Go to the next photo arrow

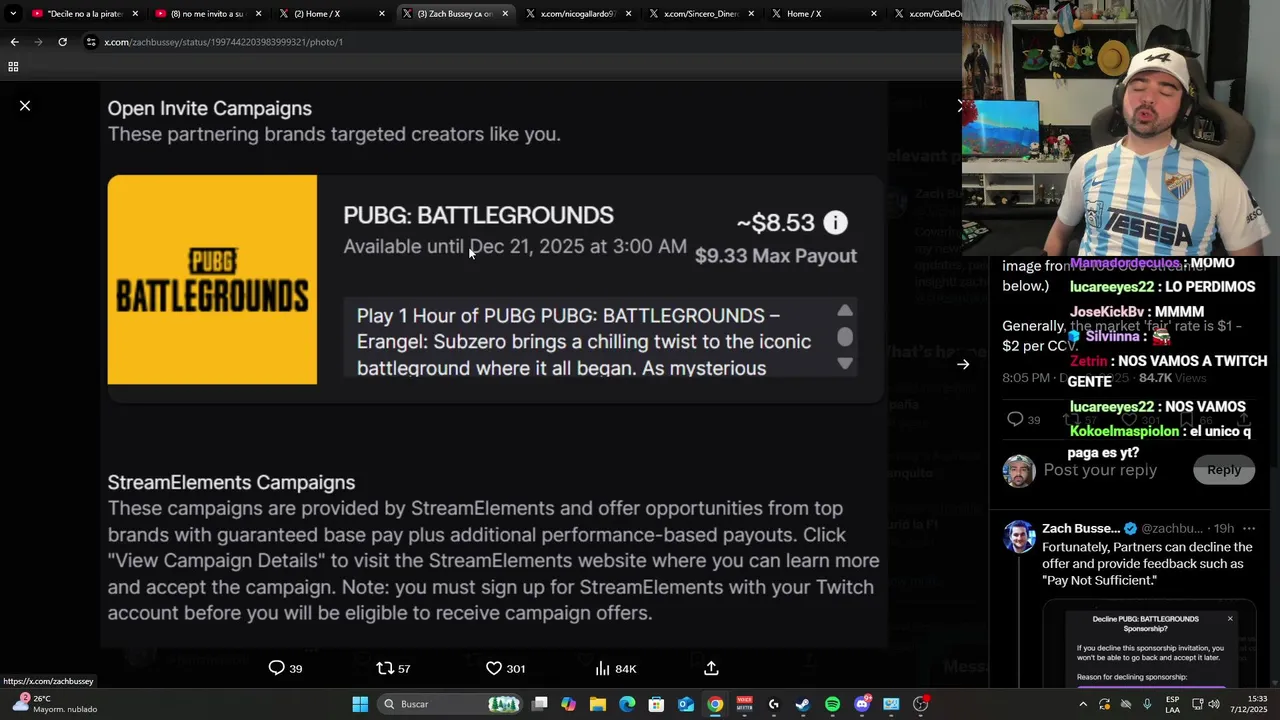tap(963, 365)
